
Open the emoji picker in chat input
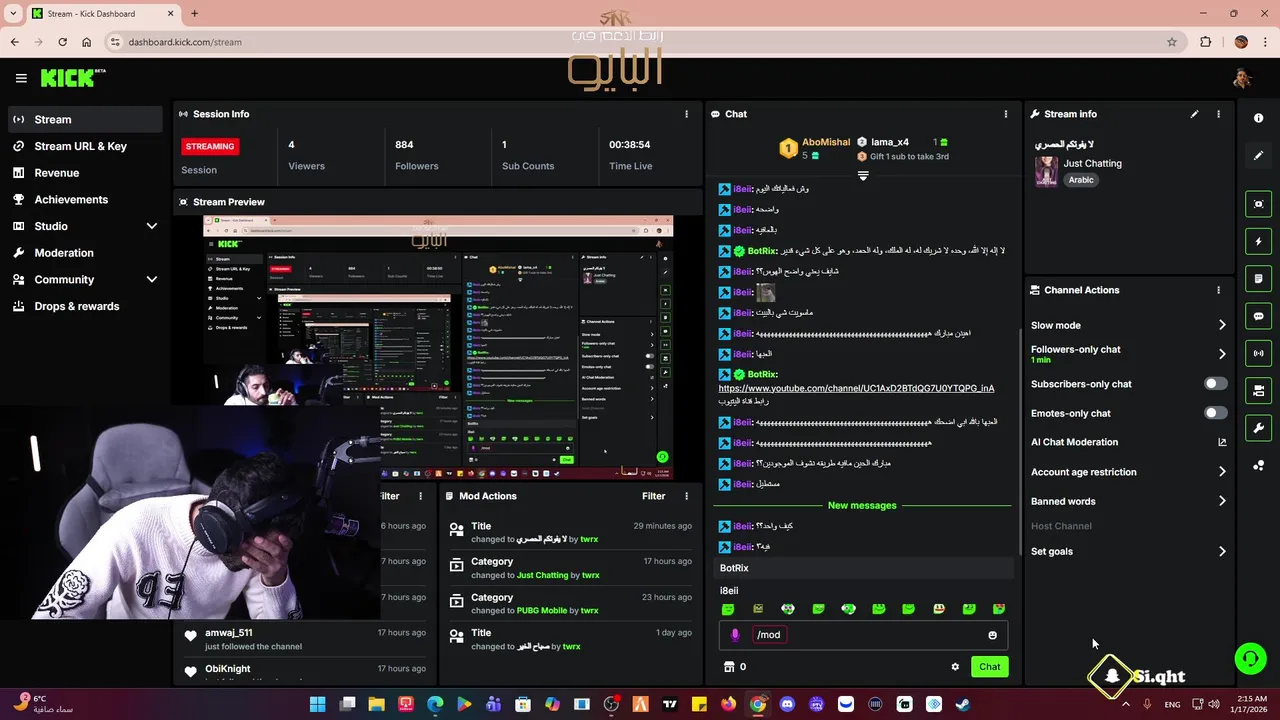pyautogui.click(x=992, y=635)
